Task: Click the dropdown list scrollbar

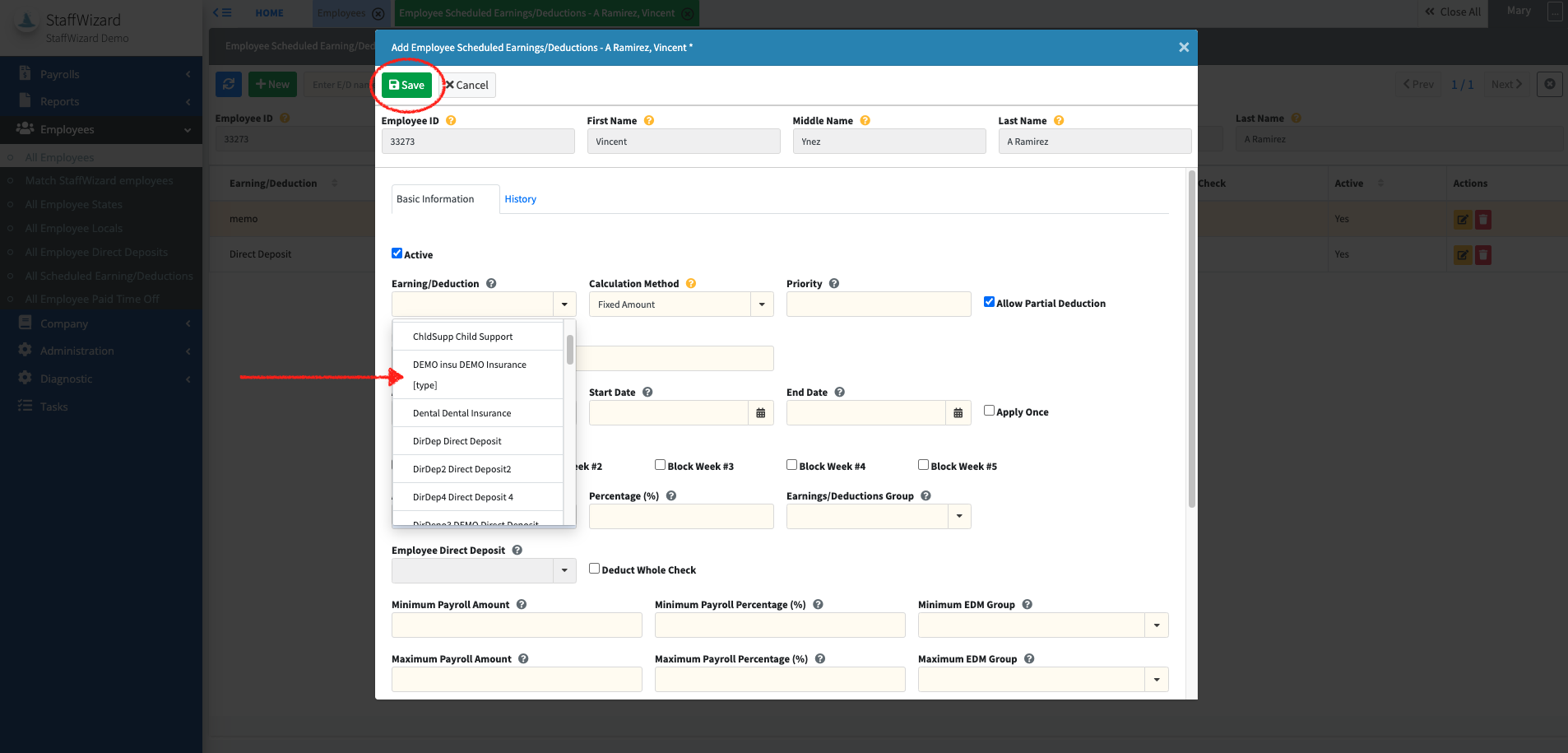Action: pyautogui.click(x=569, y=350)
